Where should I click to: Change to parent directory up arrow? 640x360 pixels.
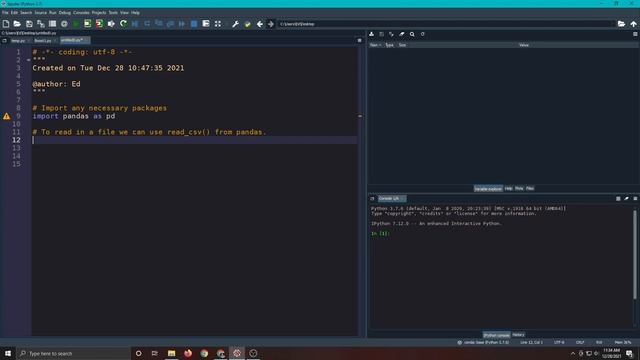coord(633,24)
